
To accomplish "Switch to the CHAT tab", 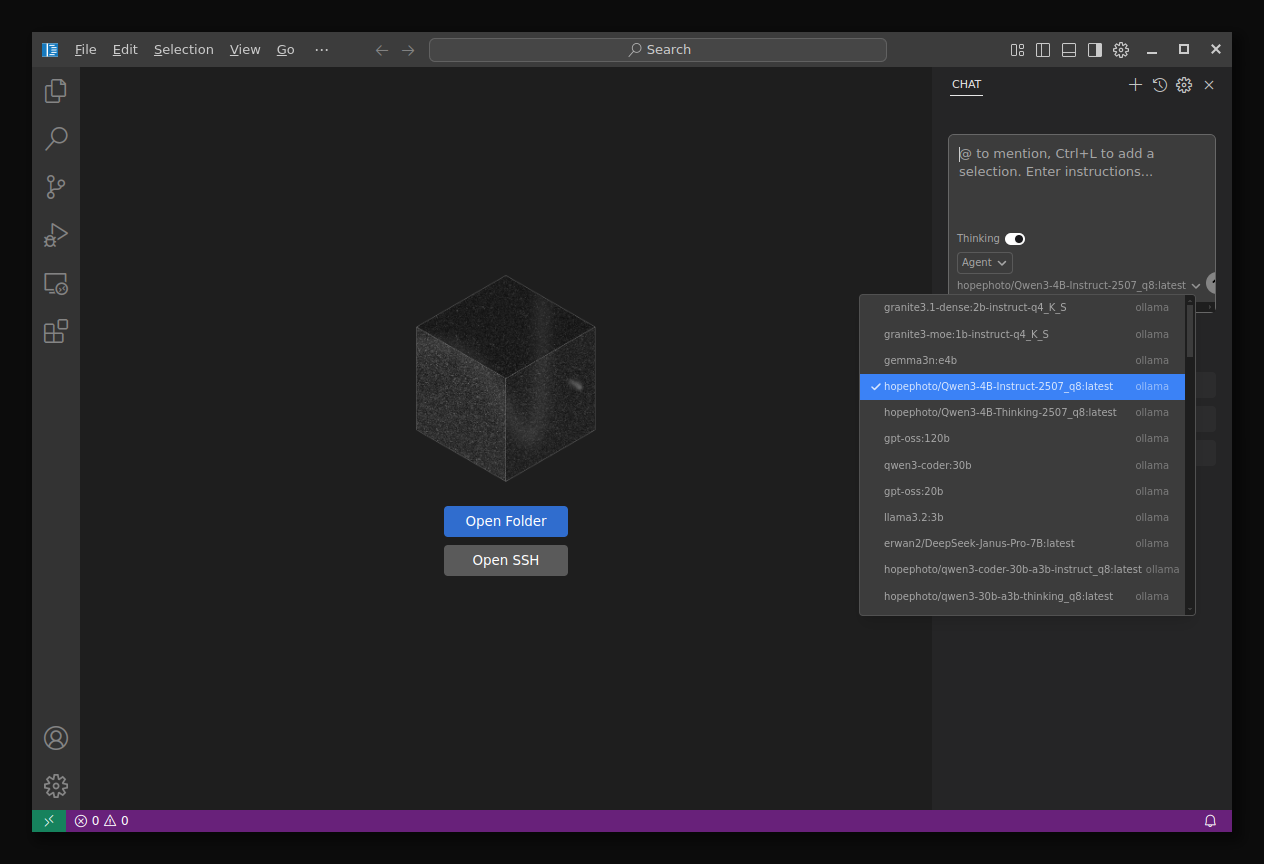I will (x=966, y=85).
